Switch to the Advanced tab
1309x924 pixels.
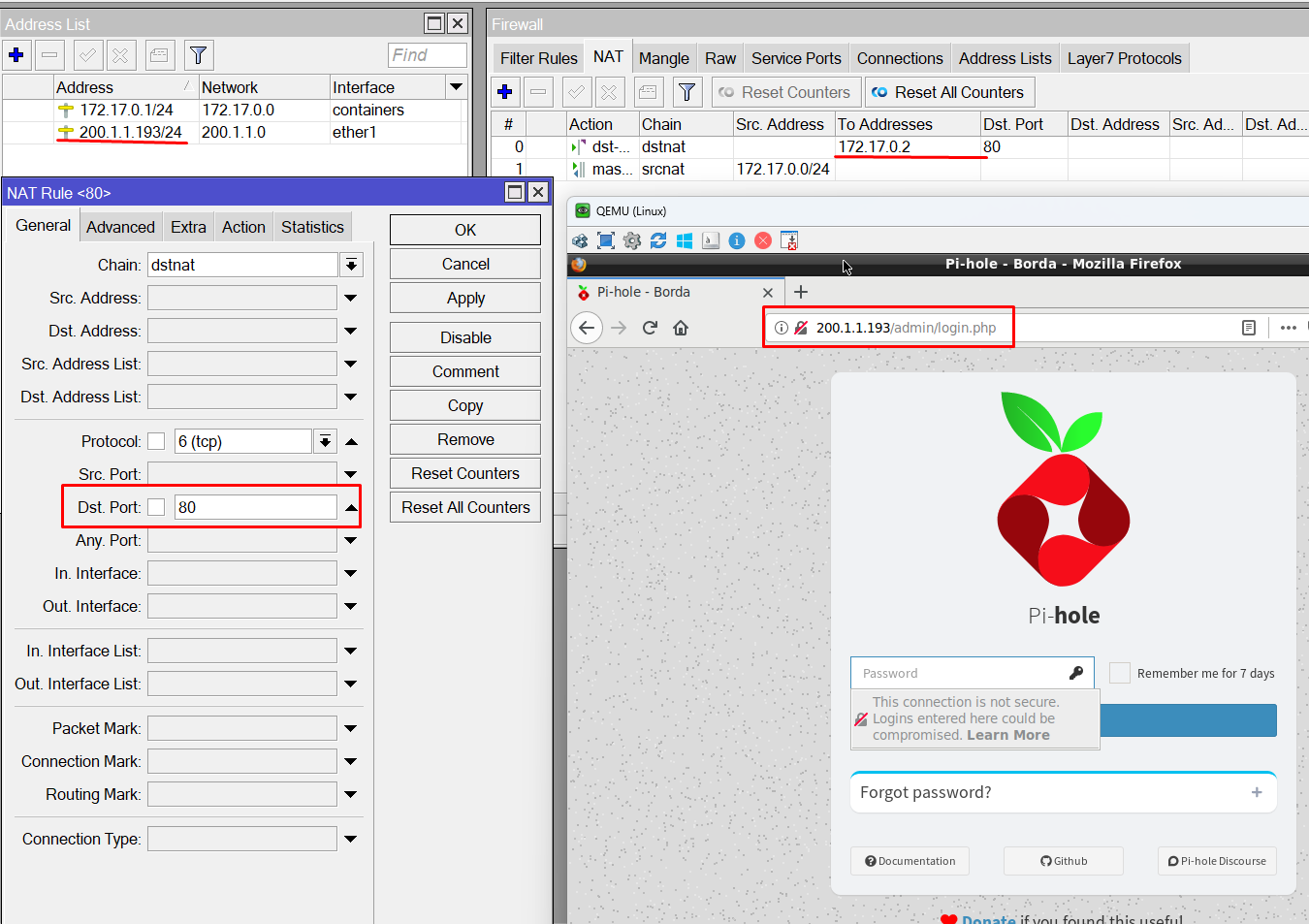click(120, 227)
